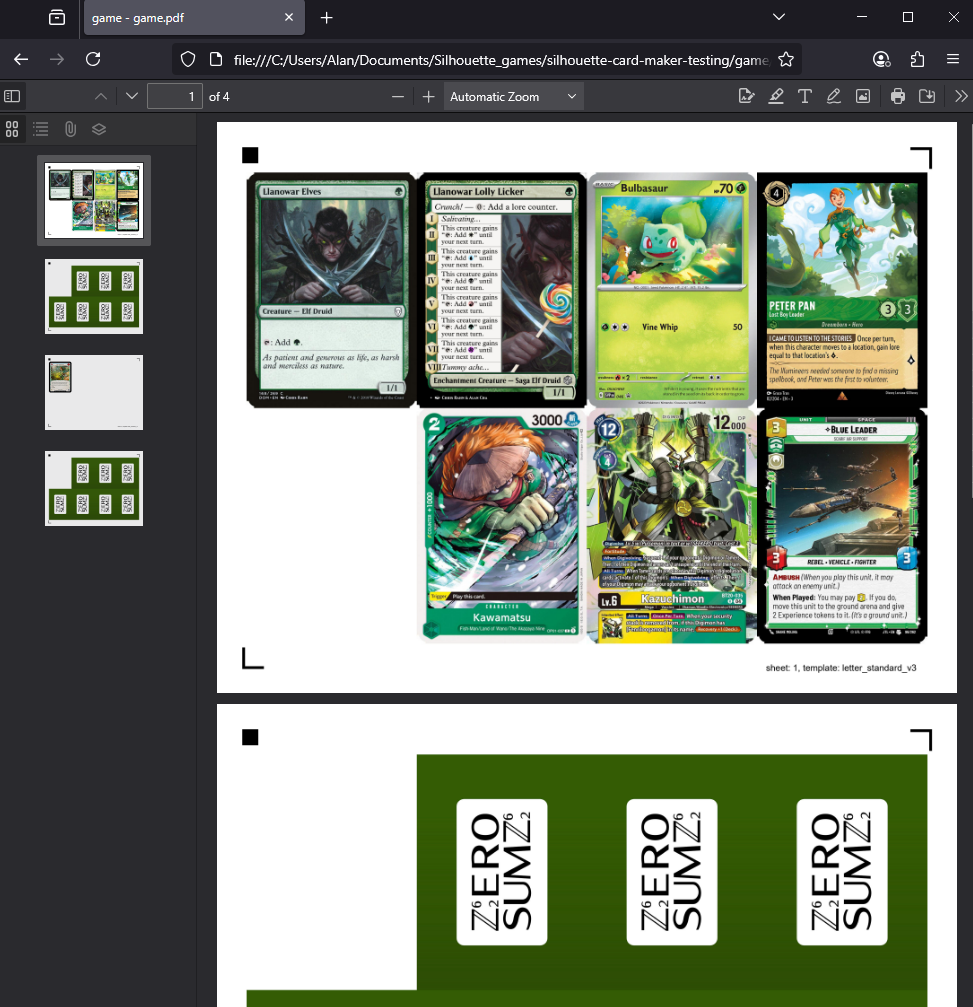This screenshot has width=973, height=1007.
Task: Switch to the game - game.pdf tab
Action: (194, 17)
